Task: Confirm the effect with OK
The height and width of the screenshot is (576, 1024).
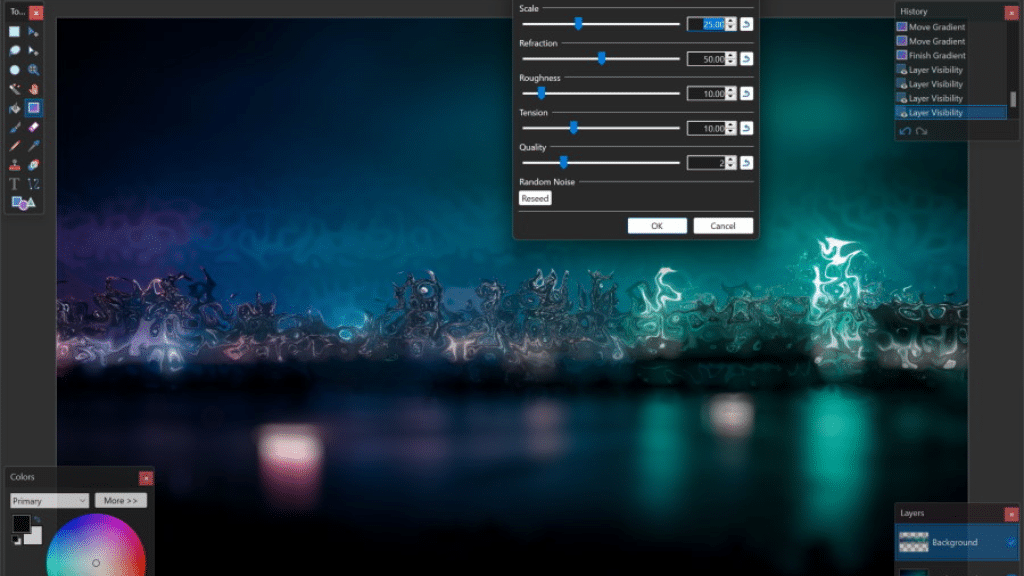Action: point(657,226)
